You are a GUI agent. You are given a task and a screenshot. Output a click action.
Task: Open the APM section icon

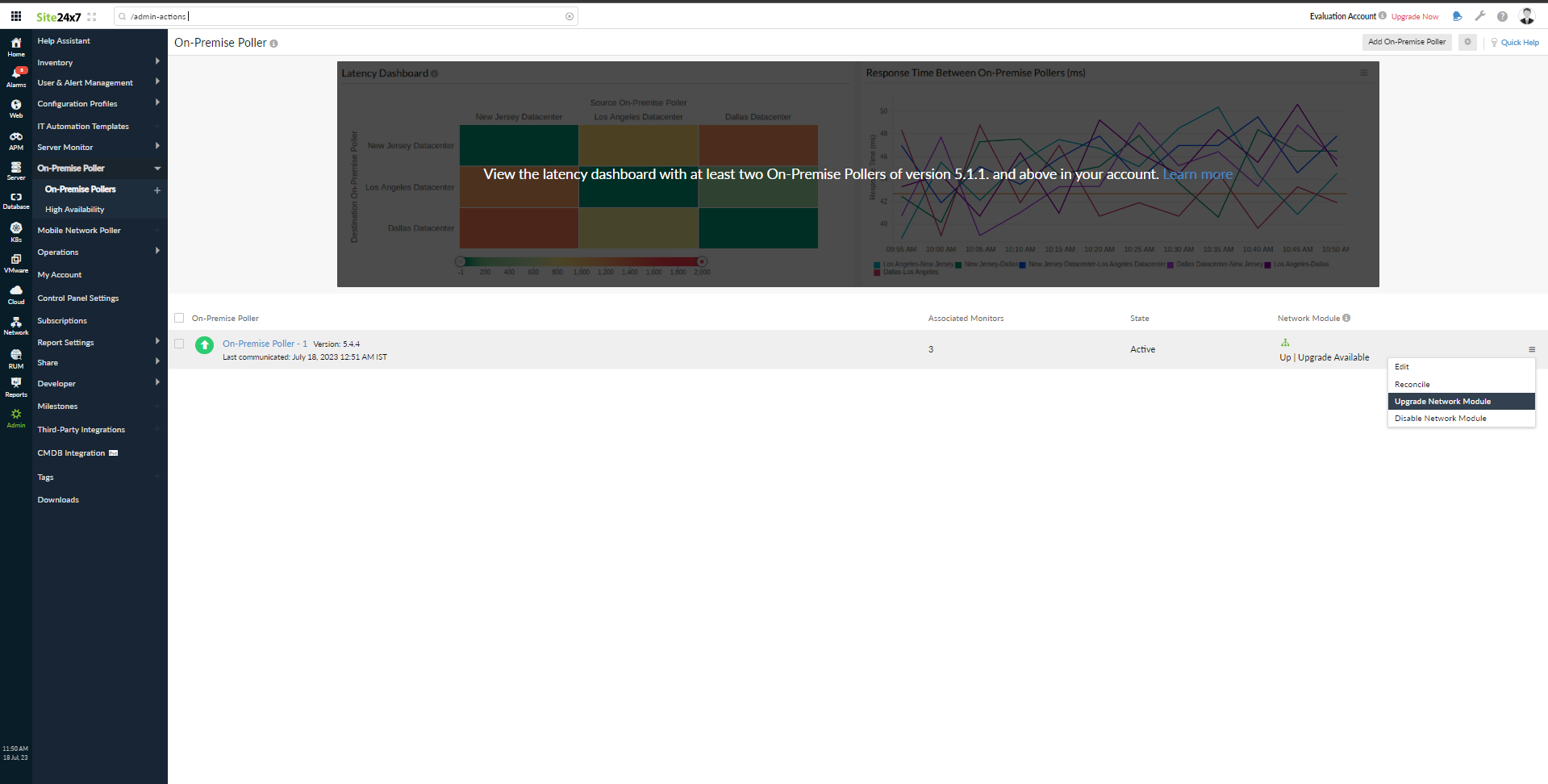coord(16,140)
